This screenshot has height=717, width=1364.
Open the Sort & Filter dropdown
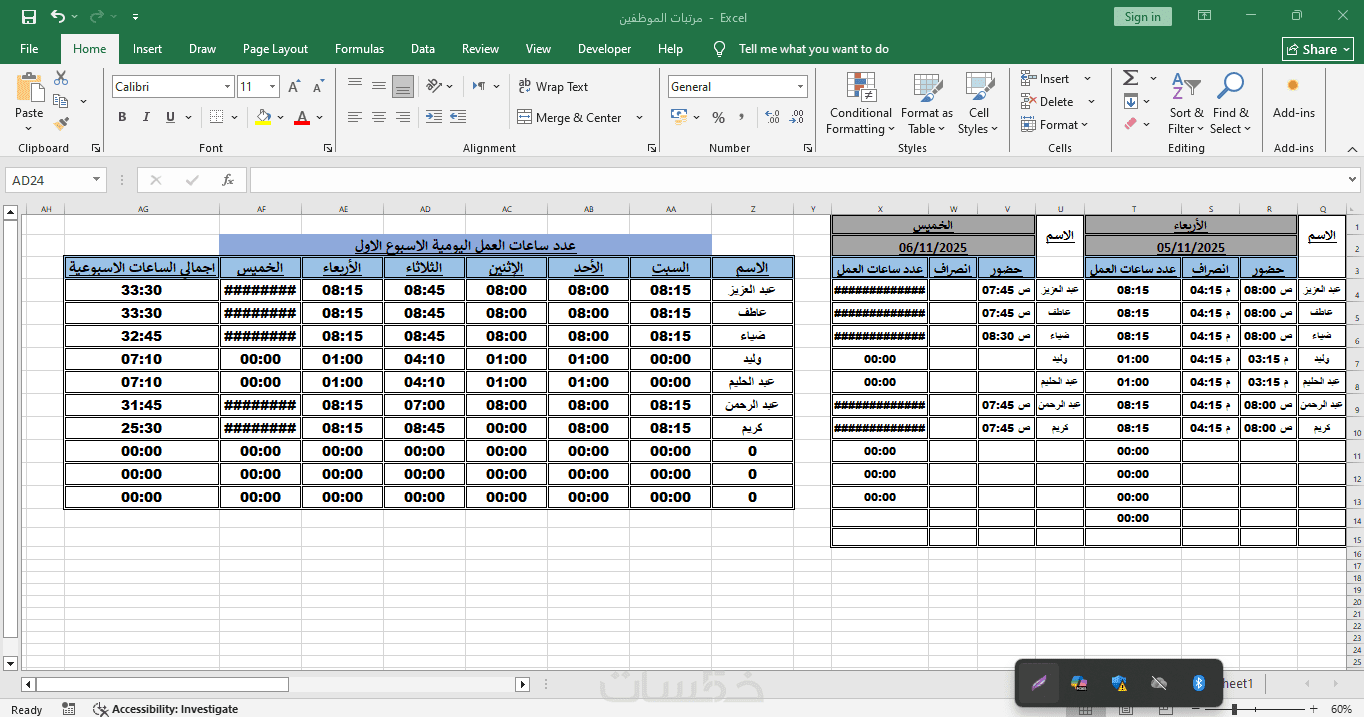point(1187,103)
